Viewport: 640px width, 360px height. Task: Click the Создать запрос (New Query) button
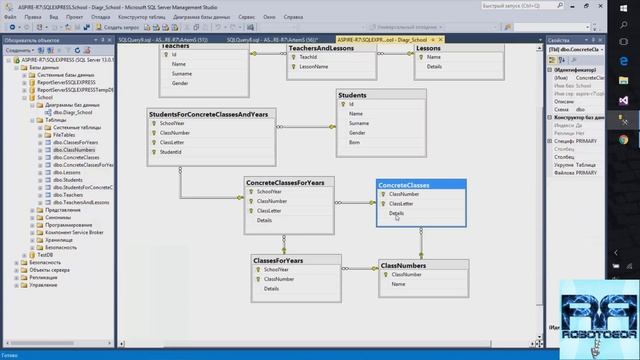[118, 27]
